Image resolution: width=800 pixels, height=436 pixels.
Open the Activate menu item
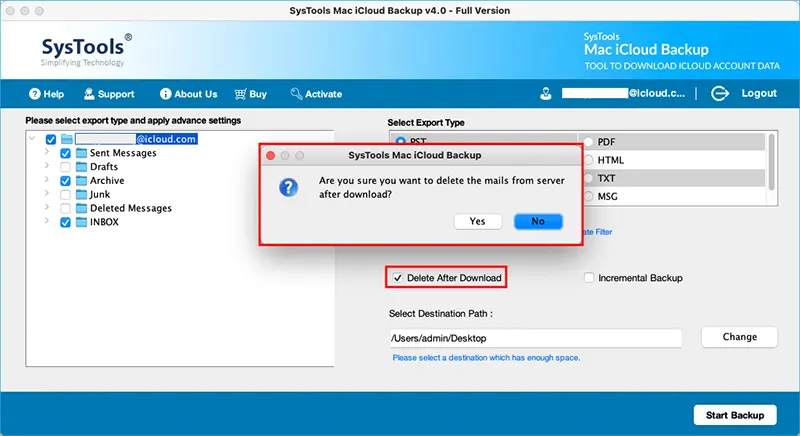coord(316,94)
